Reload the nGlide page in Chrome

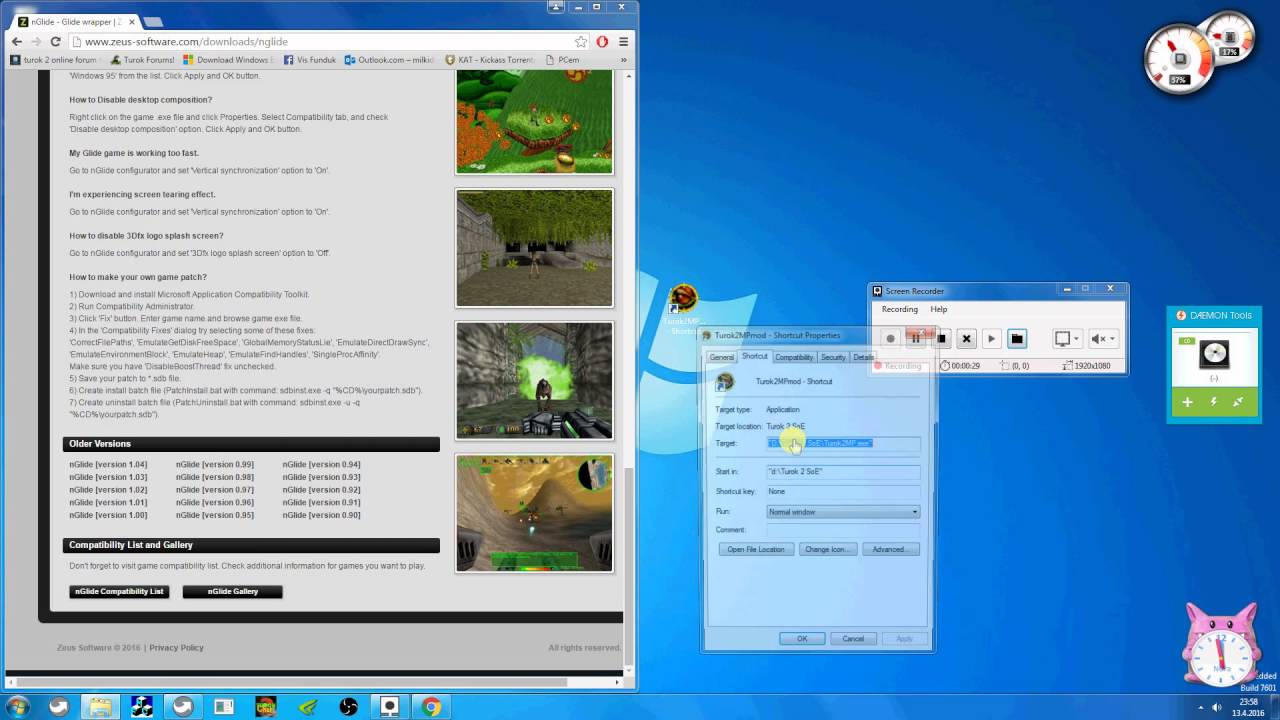pos(56,42)
